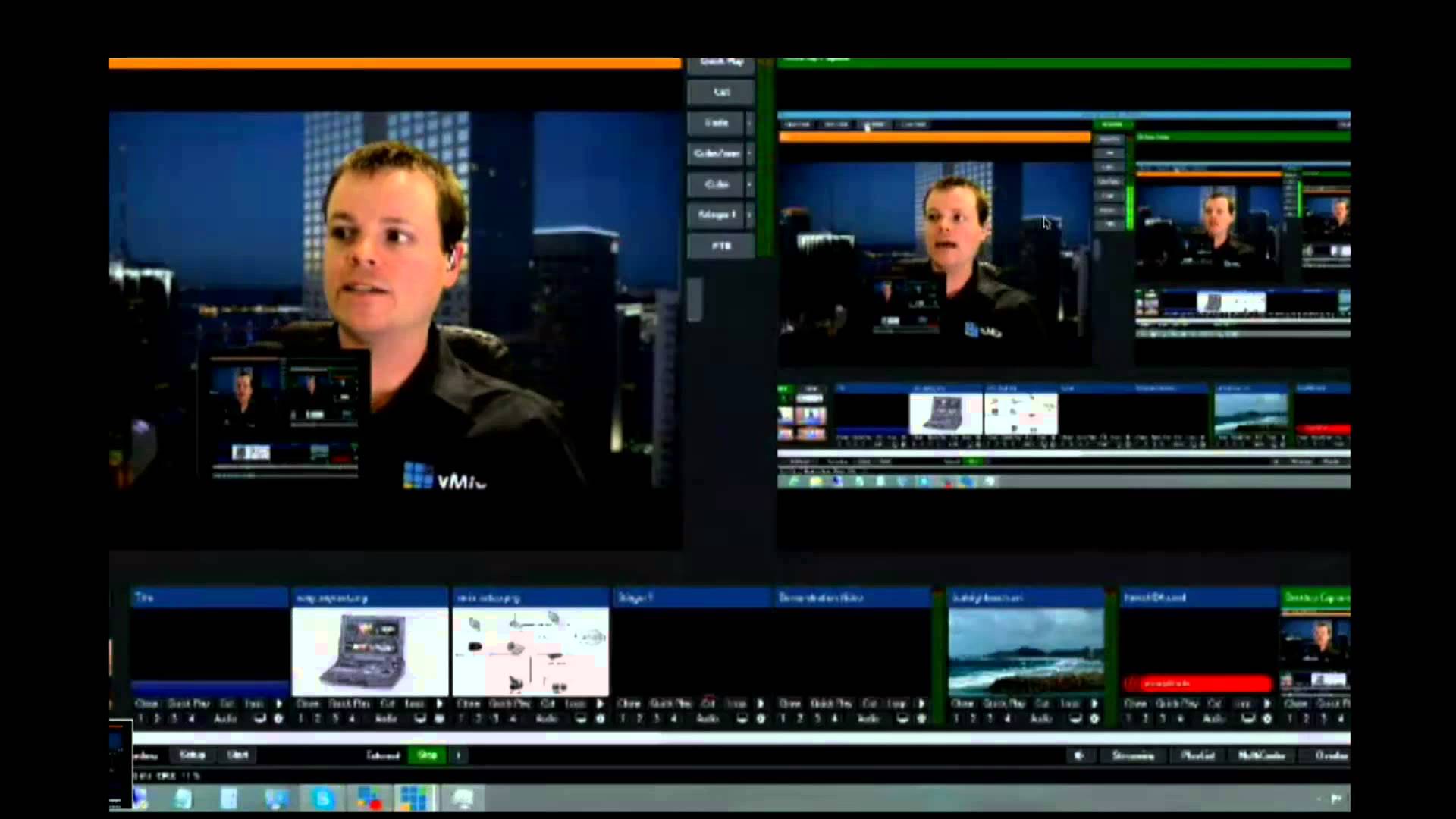Expand the Stinger 1 transition options arrow

[x=750, y=215]
